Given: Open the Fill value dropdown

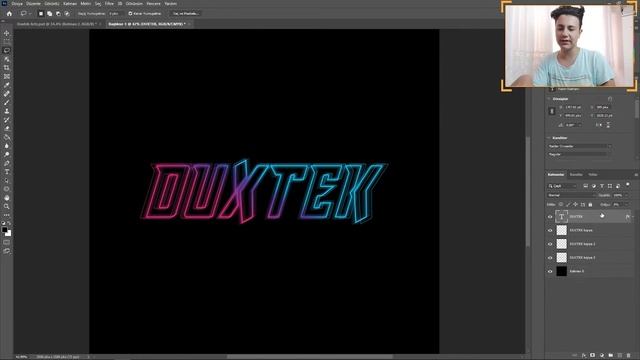Looking at the screenshot, I should (628, 204).
